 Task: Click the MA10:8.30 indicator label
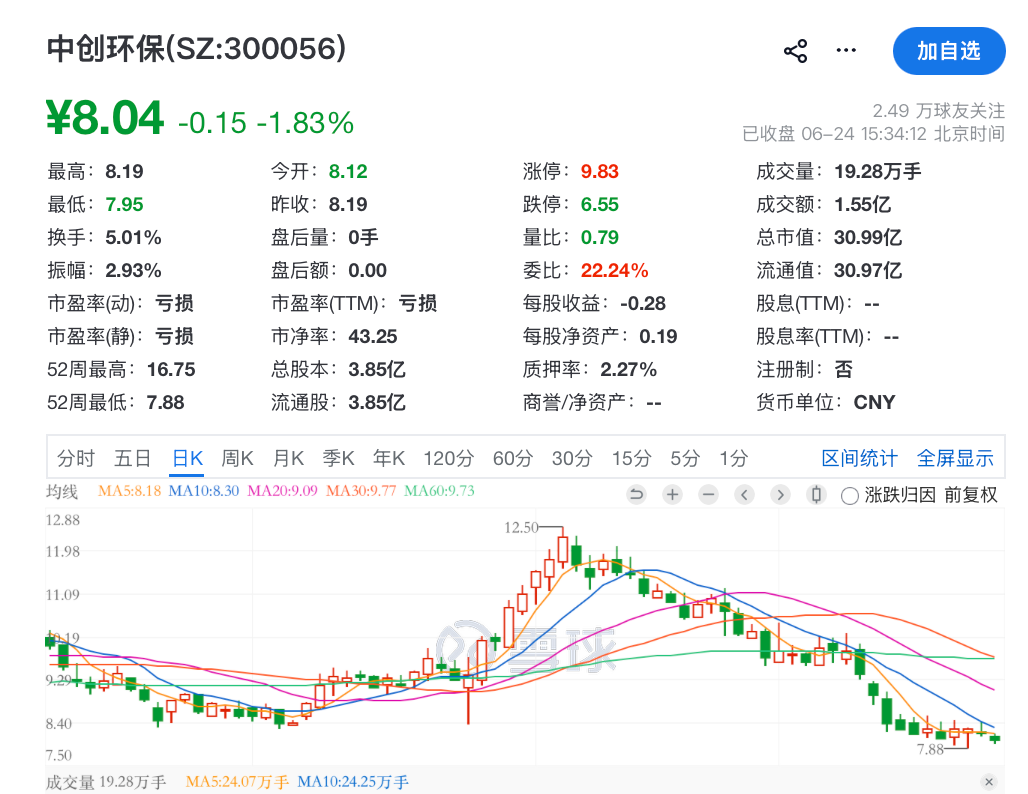(204, 490)
